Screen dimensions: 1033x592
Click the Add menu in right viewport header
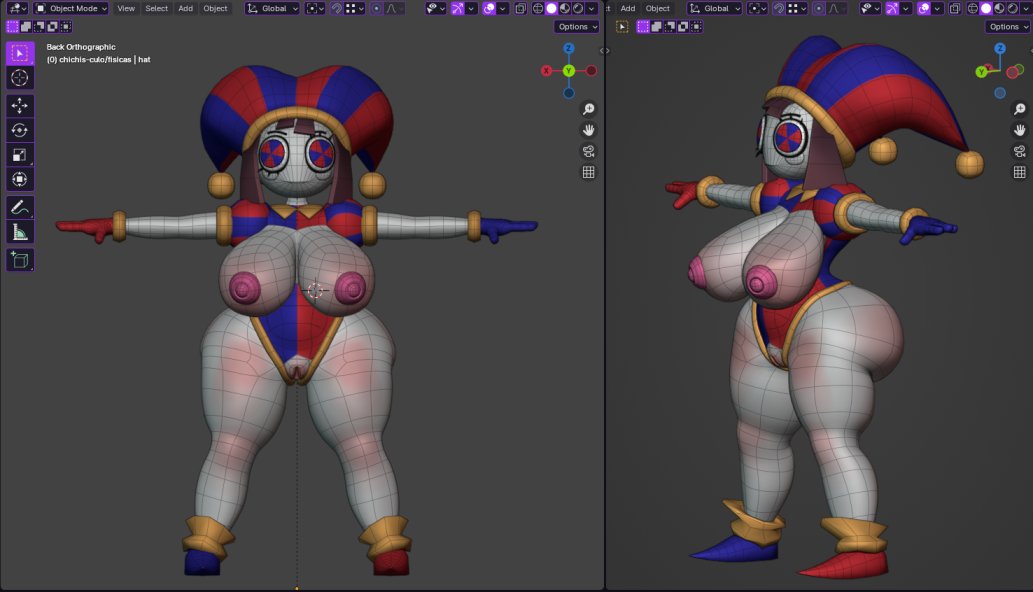(x=627, y=8)
